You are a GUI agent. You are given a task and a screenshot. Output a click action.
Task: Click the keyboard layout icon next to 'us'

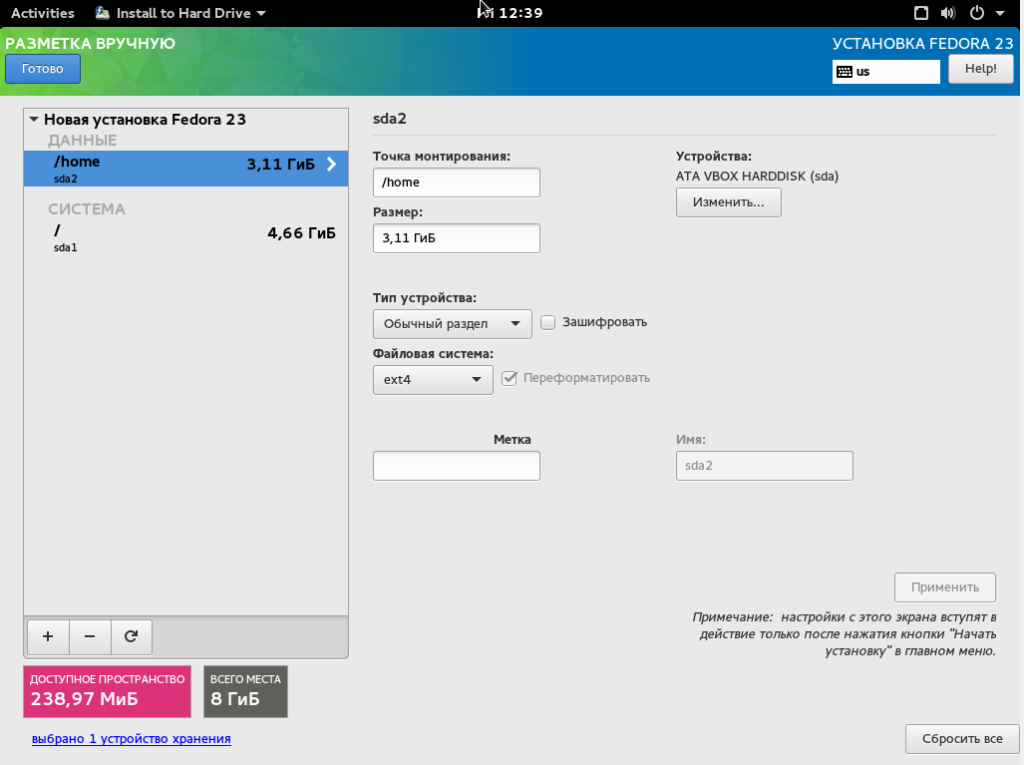click(x=846, y=71)
